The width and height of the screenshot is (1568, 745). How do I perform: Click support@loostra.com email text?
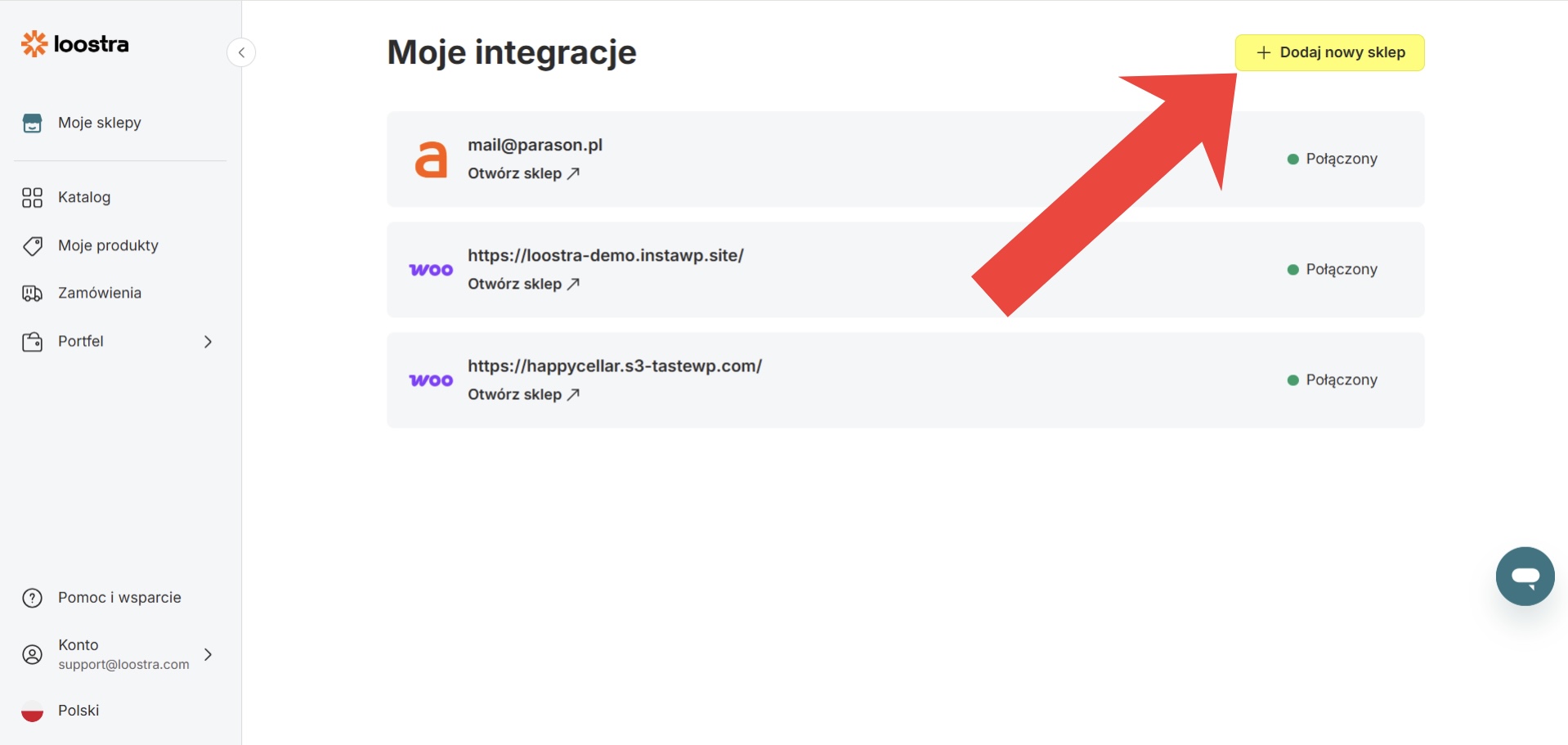pos(123,664)
